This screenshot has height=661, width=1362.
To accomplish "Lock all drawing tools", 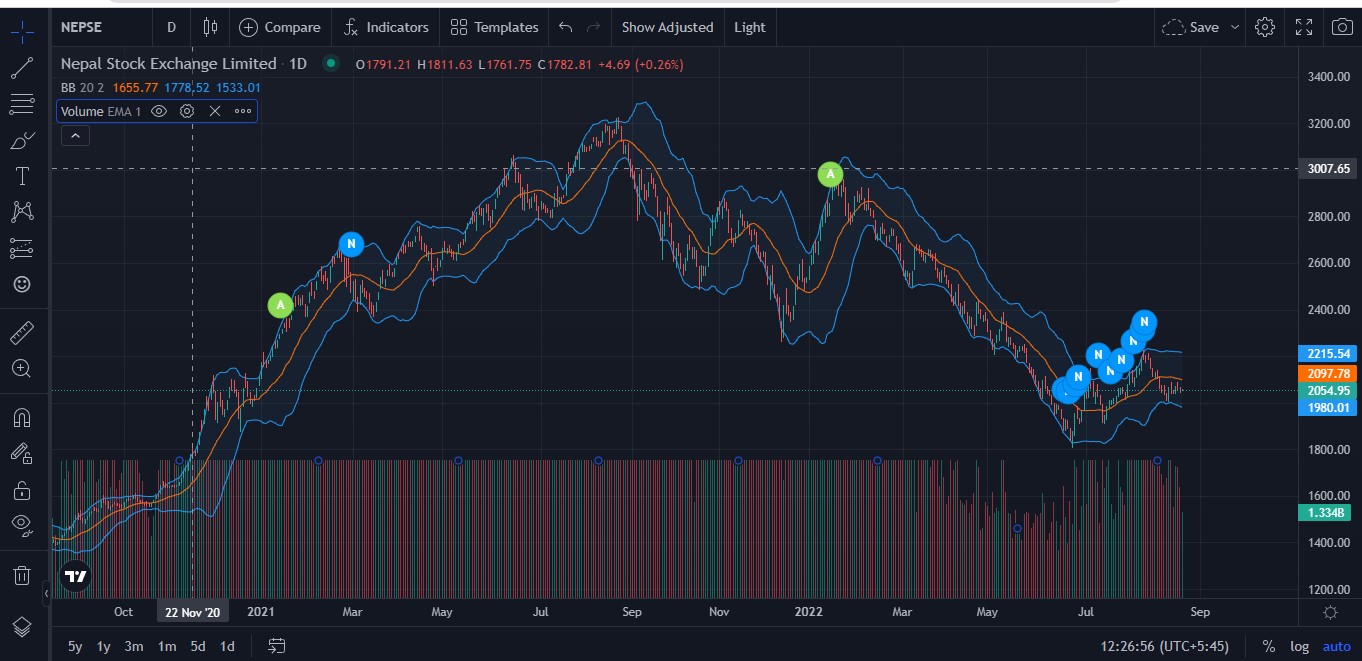I will (x=22, y=490).
